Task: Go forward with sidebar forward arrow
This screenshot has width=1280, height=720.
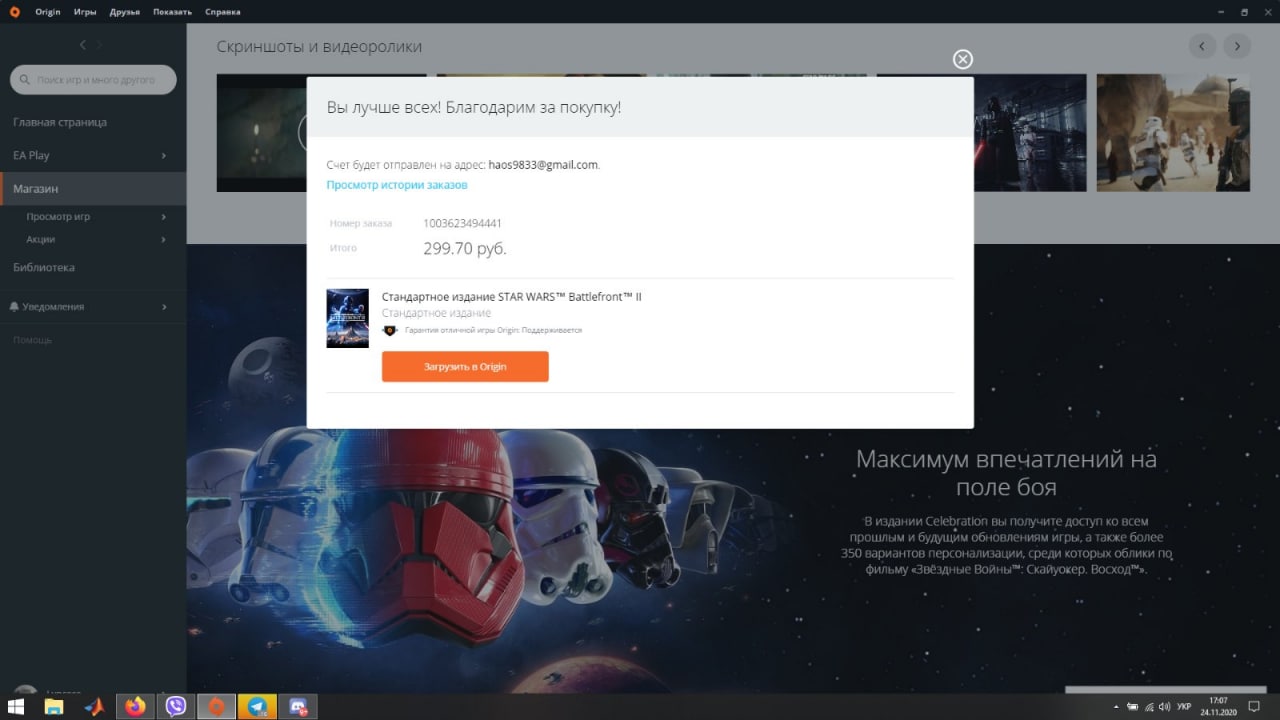Action: click(99, 45)
